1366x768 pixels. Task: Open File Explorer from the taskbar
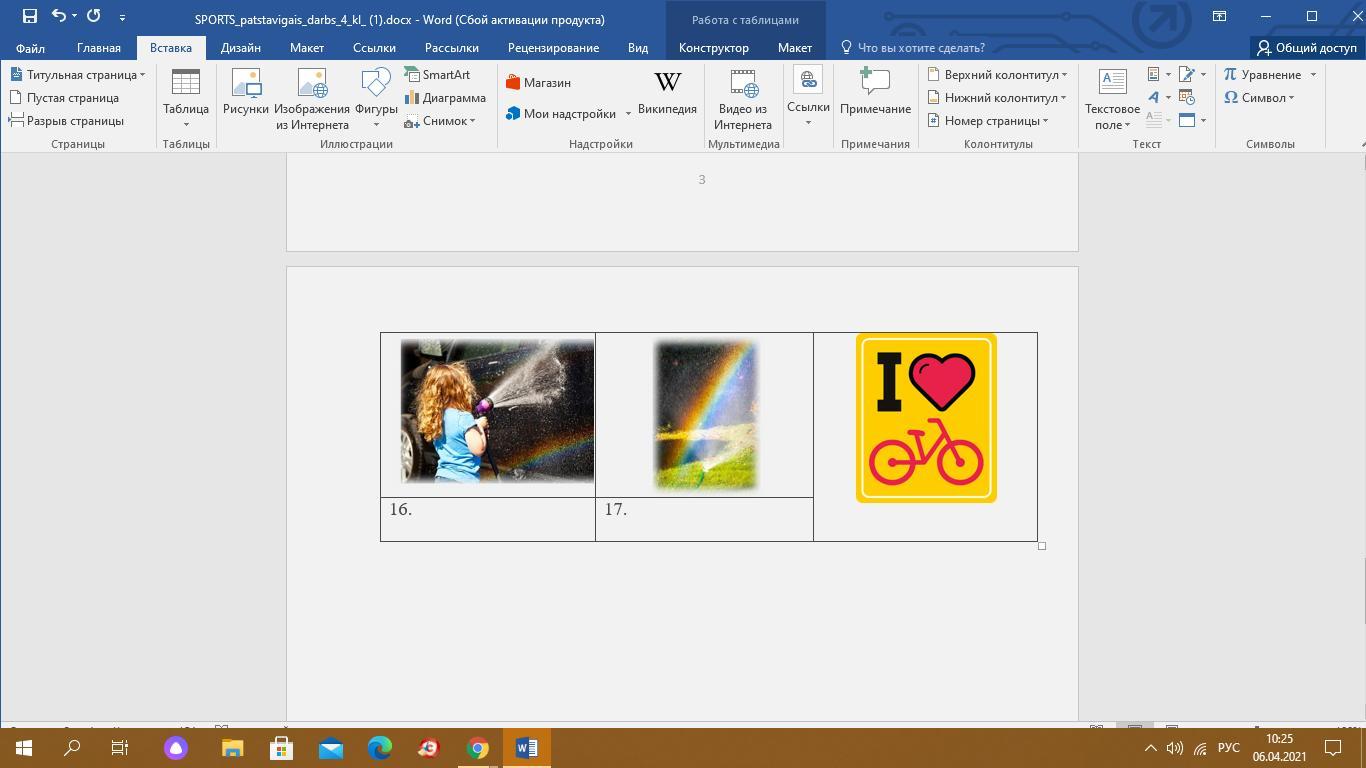click(232, 748)
